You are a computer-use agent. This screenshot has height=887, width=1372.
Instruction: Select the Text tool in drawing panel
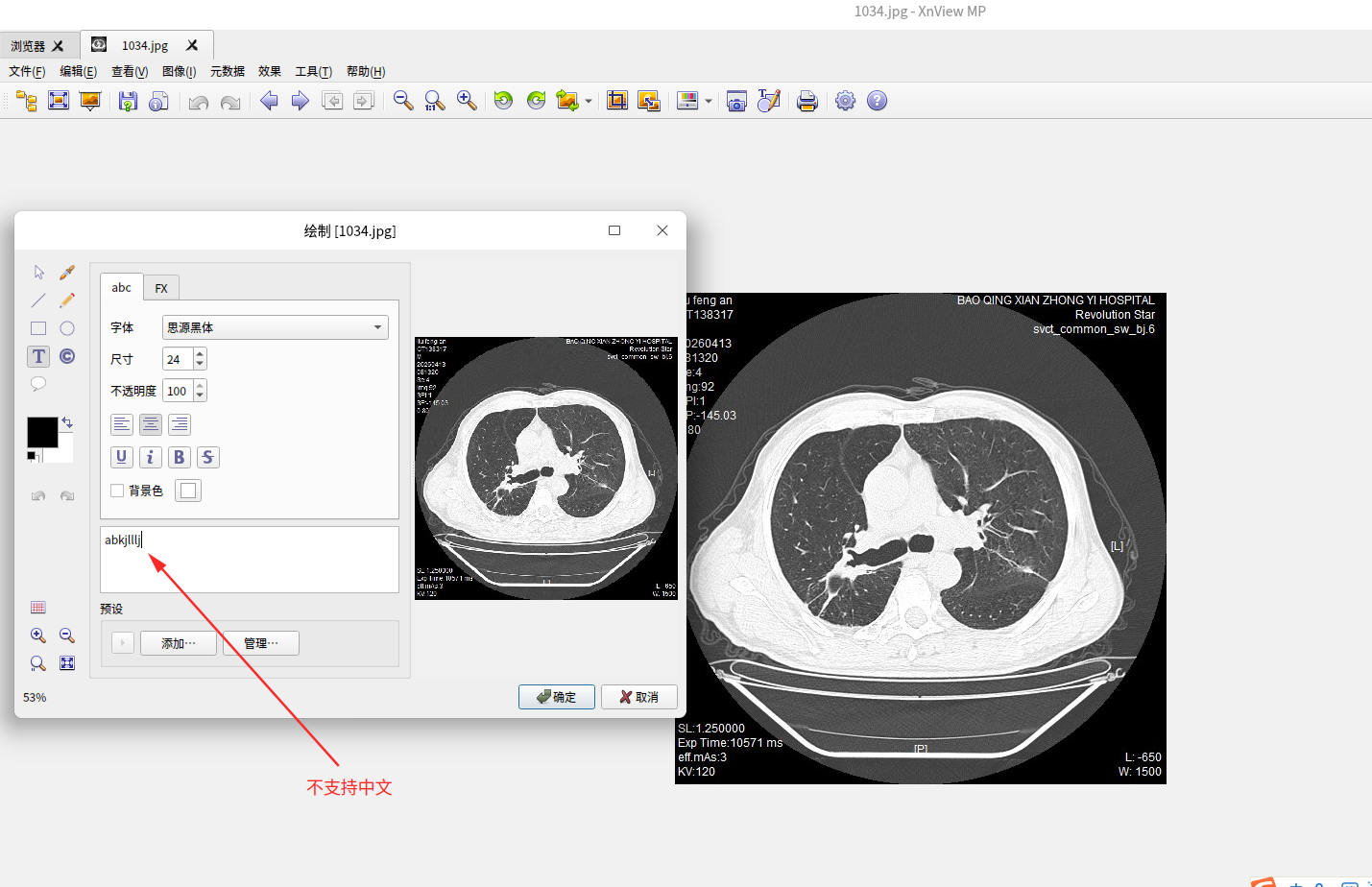(x=38, y=356)
